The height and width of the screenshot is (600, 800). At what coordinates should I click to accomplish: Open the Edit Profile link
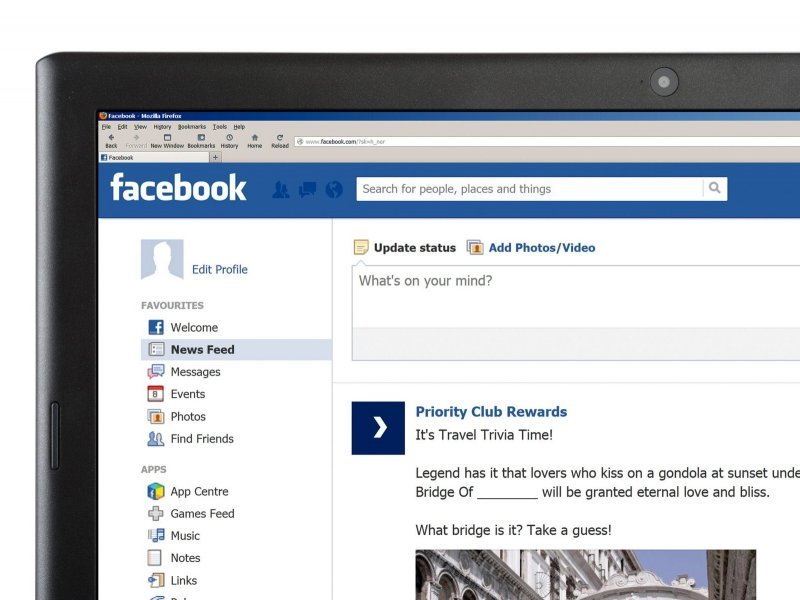[x=219, y=269]
